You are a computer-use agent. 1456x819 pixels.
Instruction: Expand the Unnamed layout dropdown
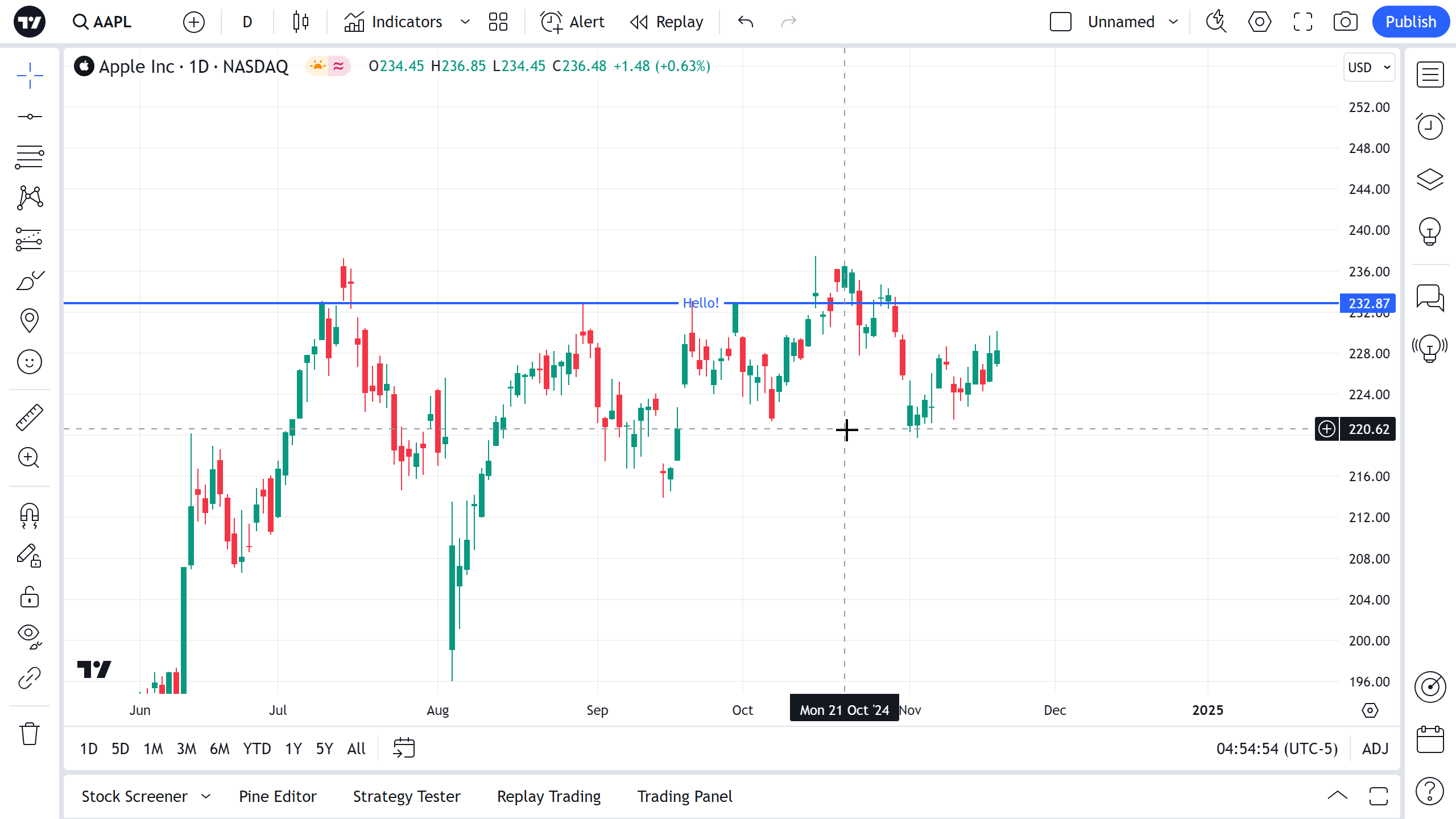point(1173,22)
